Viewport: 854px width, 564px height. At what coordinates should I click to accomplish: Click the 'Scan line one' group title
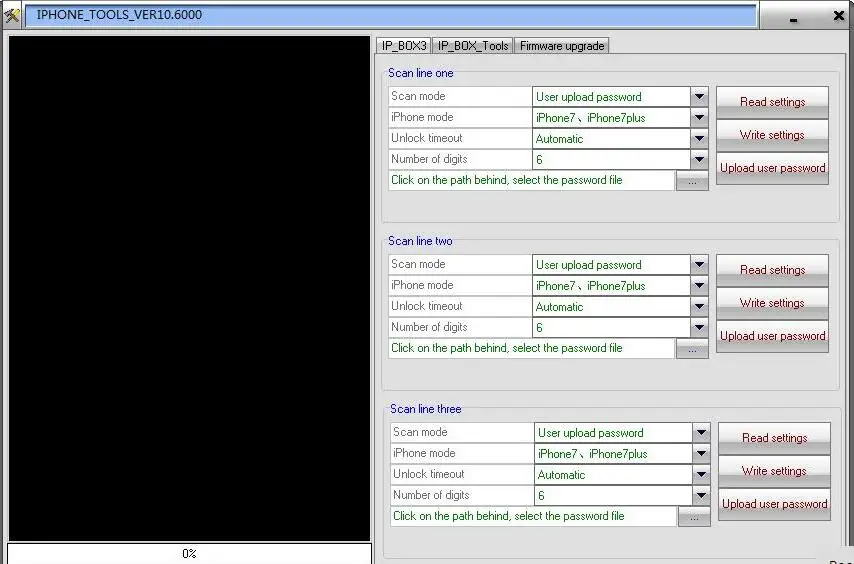coord(420,73)
